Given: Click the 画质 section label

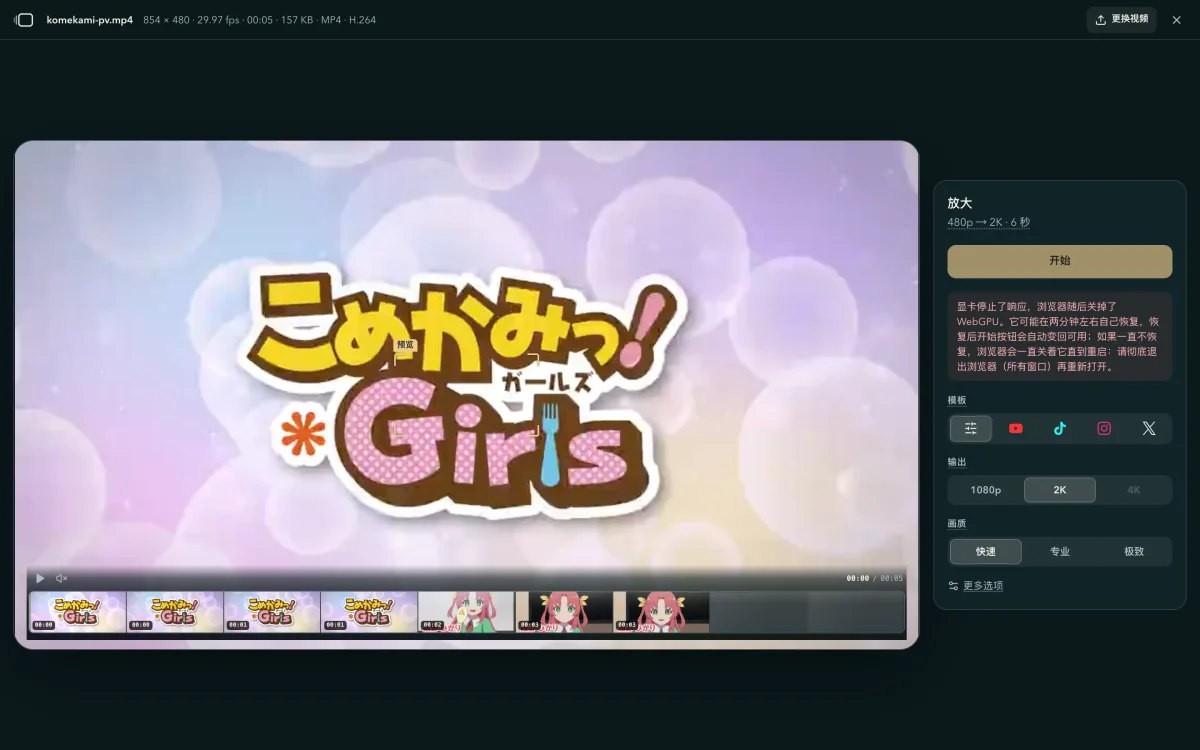Looking at the screenshot, I should [957, 523].
